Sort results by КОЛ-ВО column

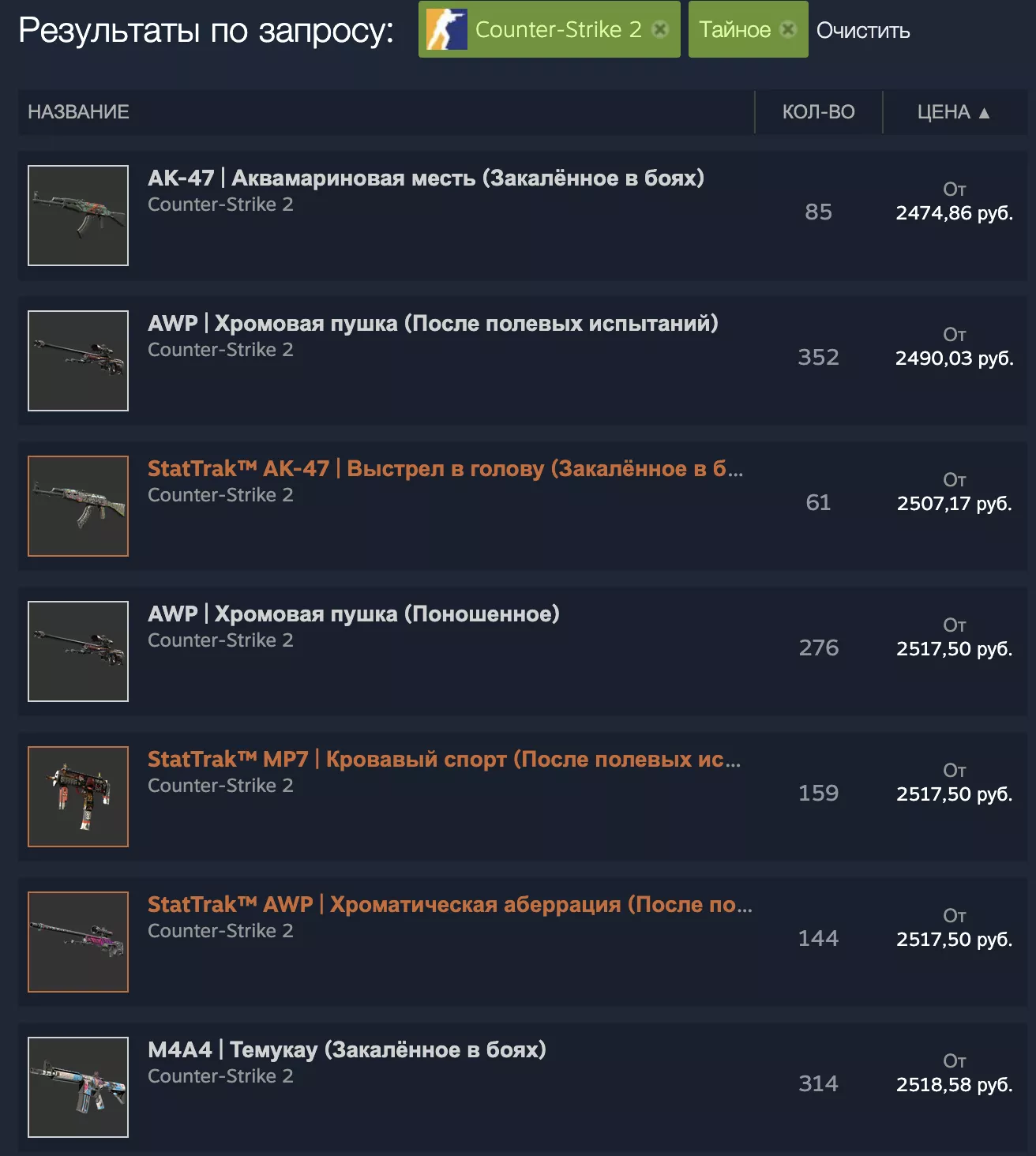click(x=818, y=112)
